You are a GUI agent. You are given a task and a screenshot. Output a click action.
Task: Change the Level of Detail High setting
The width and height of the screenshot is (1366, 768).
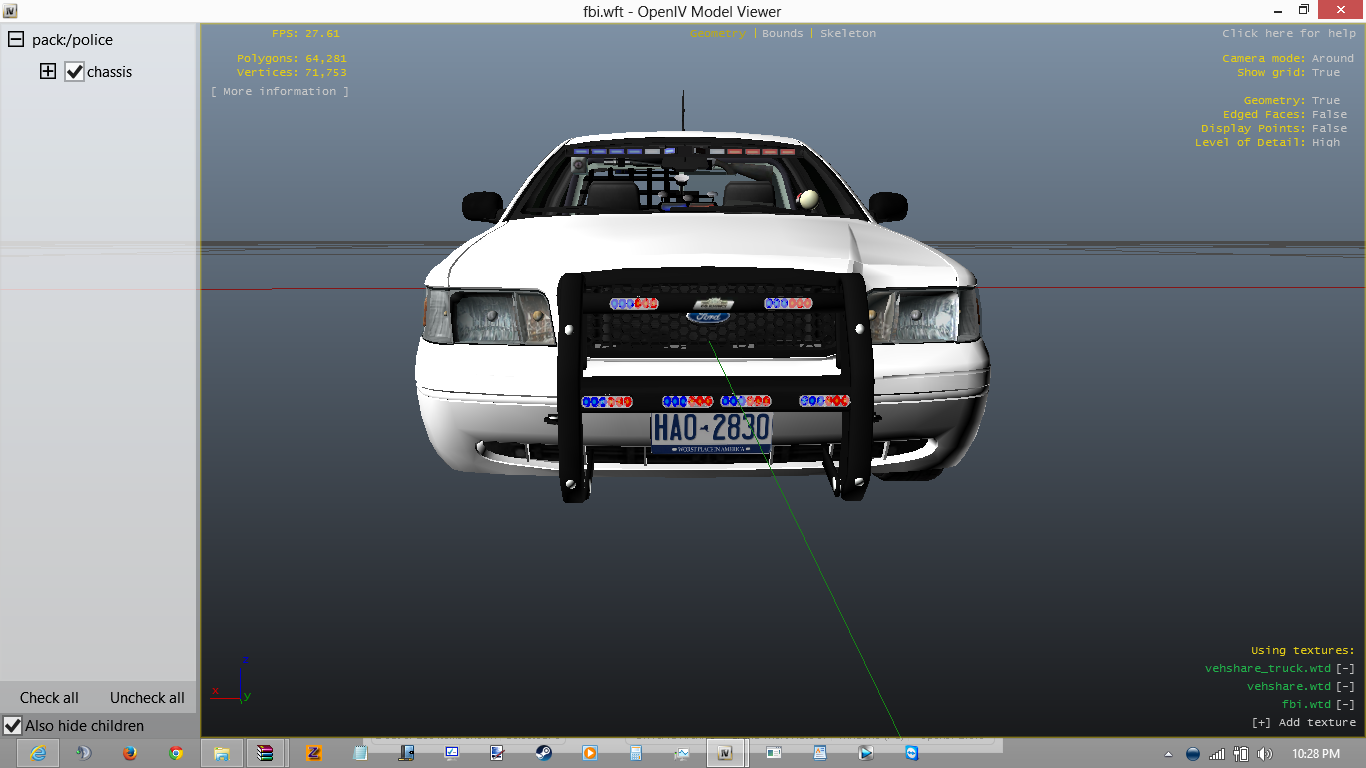pyautogui.click(x=1326, y=142)
